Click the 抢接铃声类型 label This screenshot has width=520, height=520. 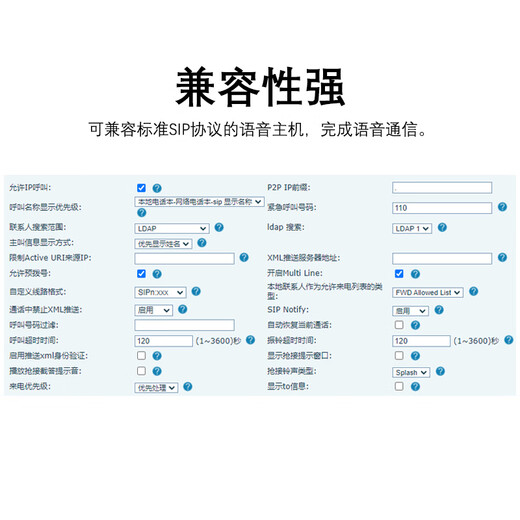click(292, 371)
